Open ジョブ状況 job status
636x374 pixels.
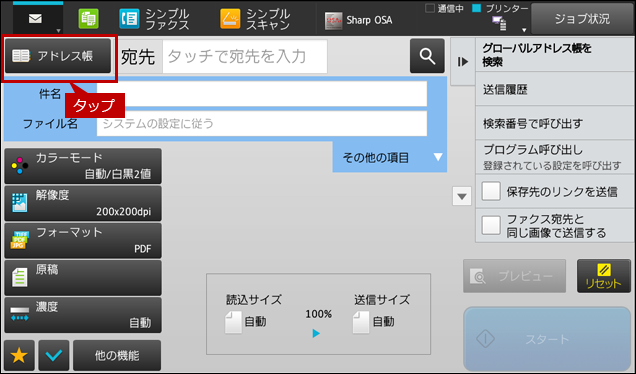(582, 19)
